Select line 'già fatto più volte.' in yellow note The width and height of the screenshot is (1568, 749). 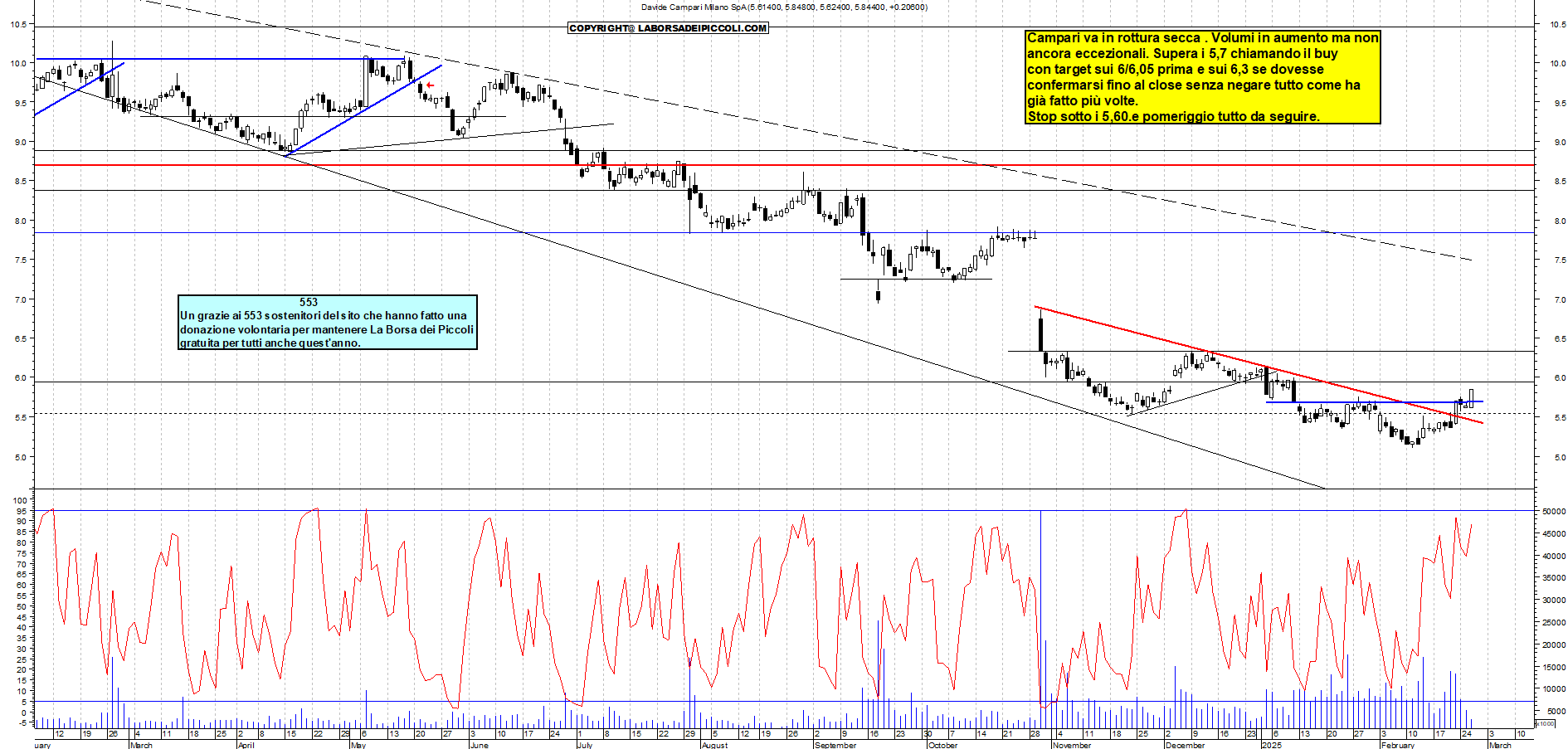[x=1083, y=100]
